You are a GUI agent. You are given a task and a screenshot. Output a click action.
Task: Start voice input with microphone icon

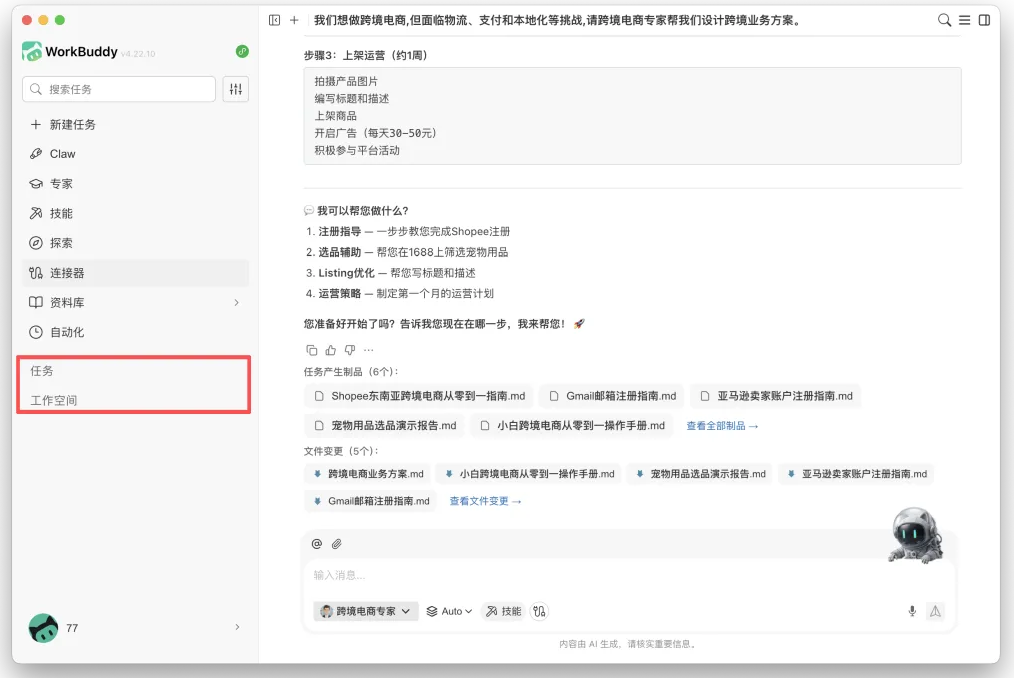912,611
